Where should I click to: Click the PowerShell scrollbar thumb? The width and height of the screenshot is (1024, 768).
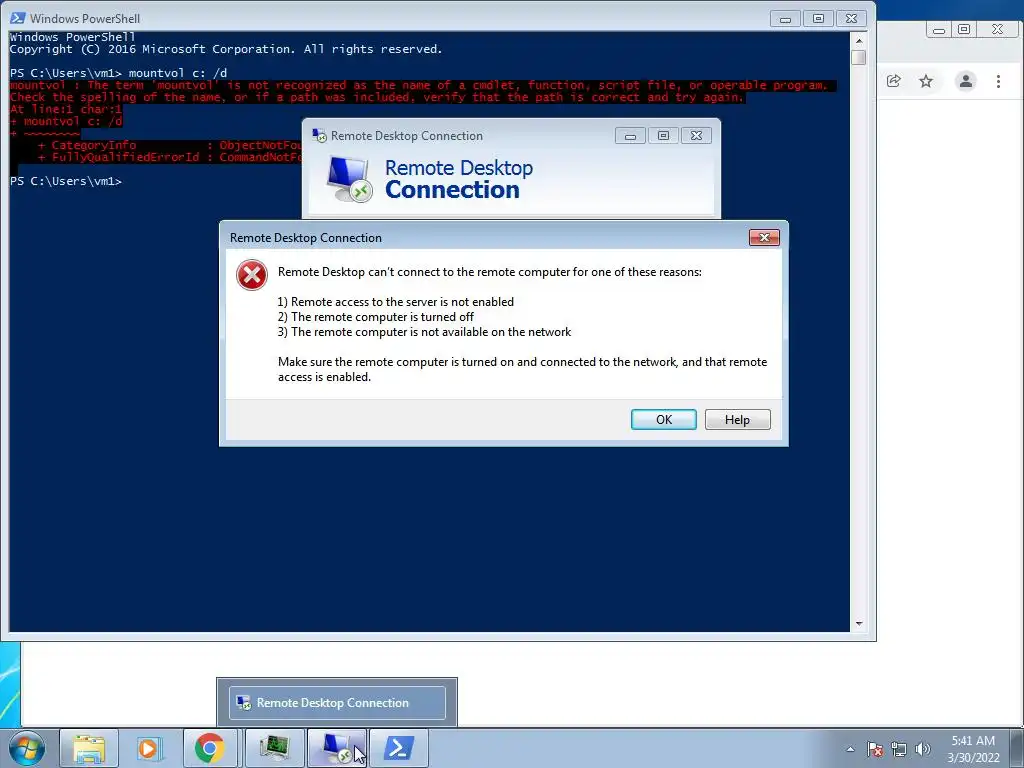pos(859,57)
